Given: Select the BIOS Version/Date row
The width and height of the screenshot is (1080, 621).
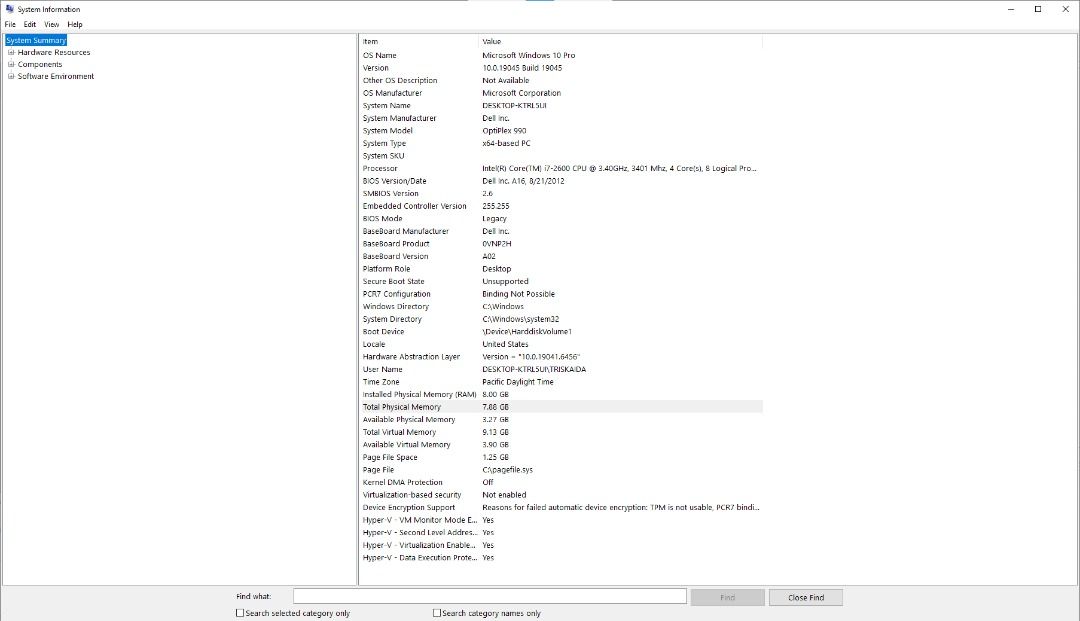Looking at the screenshot, I should (561, 181).
